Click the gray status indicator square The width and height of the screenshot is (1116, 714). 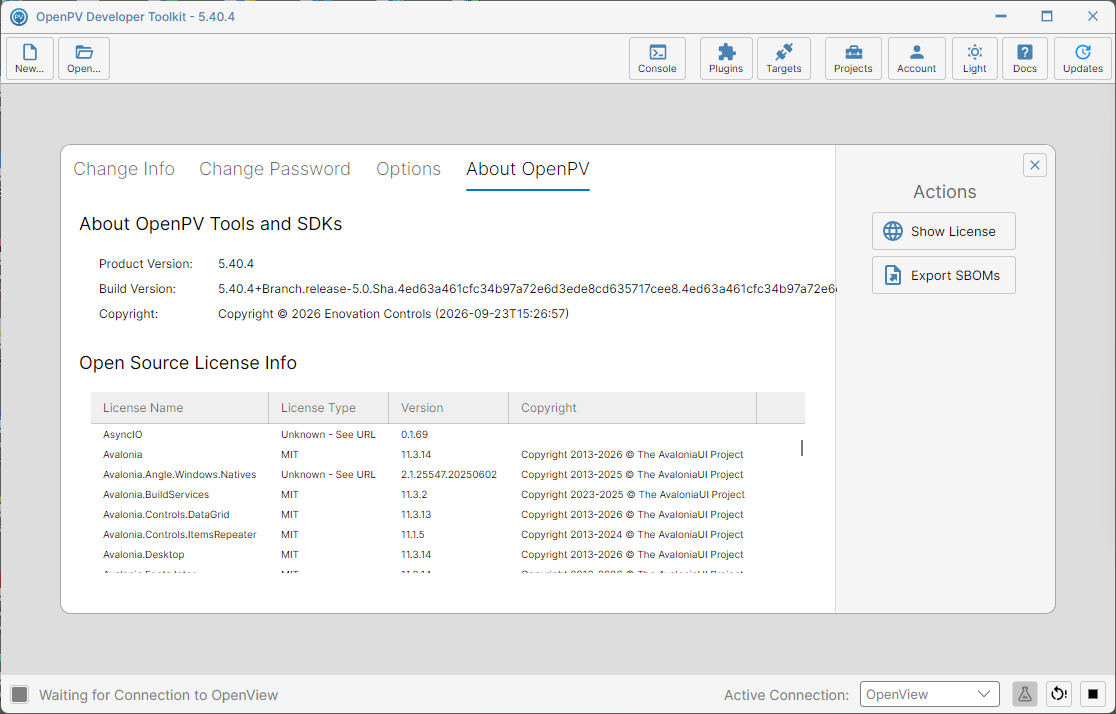tap(20, 695)
